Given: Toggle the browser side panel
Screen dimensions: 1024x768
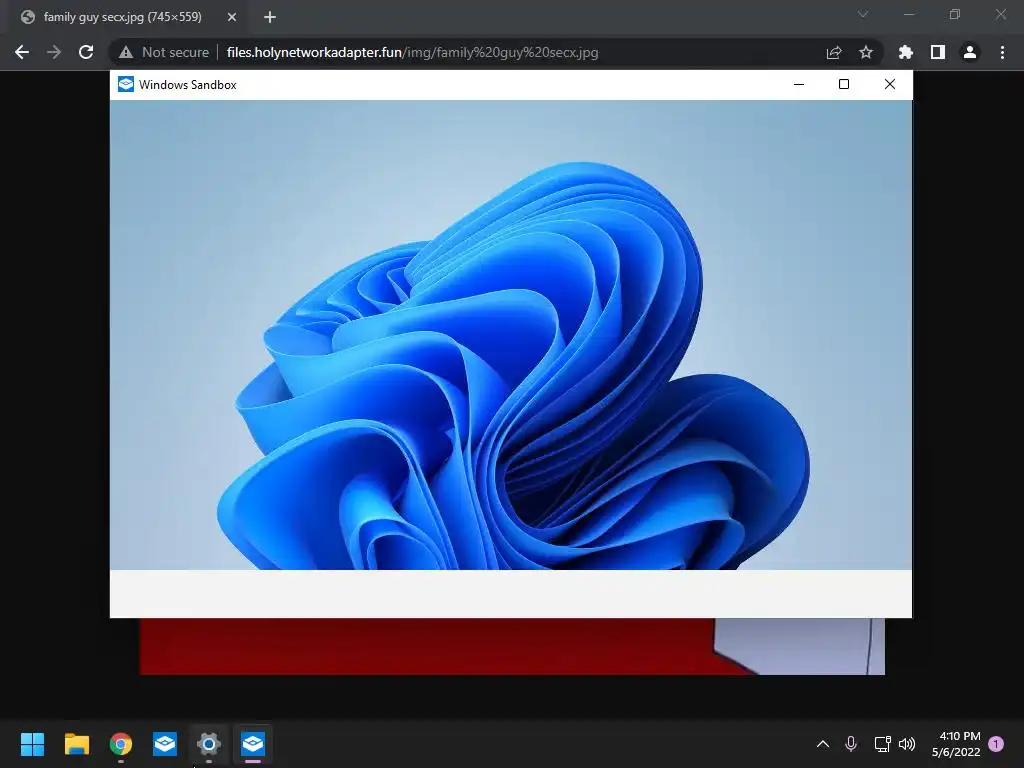Looking at the screenshot, I should click(938, 52).
